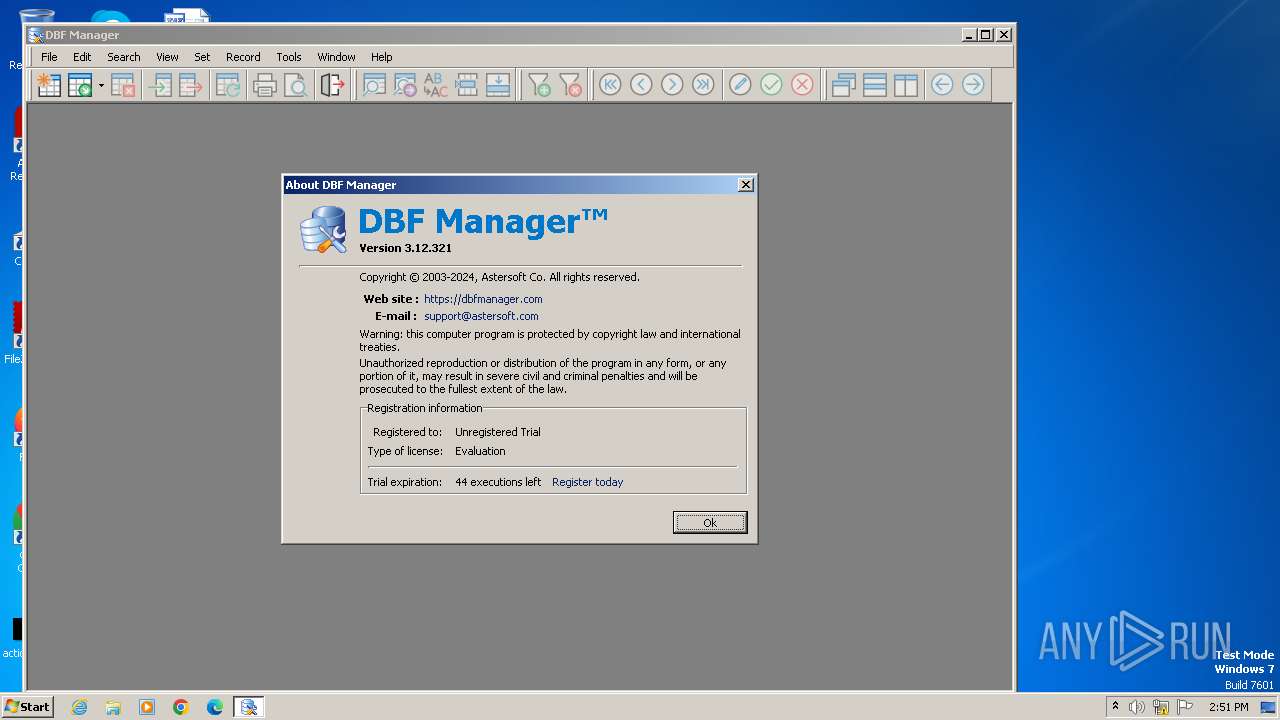Click the Unregistered Trial text
This screenshot has width=1280, height=720.
pyautogui.click(x=498, y=432)
